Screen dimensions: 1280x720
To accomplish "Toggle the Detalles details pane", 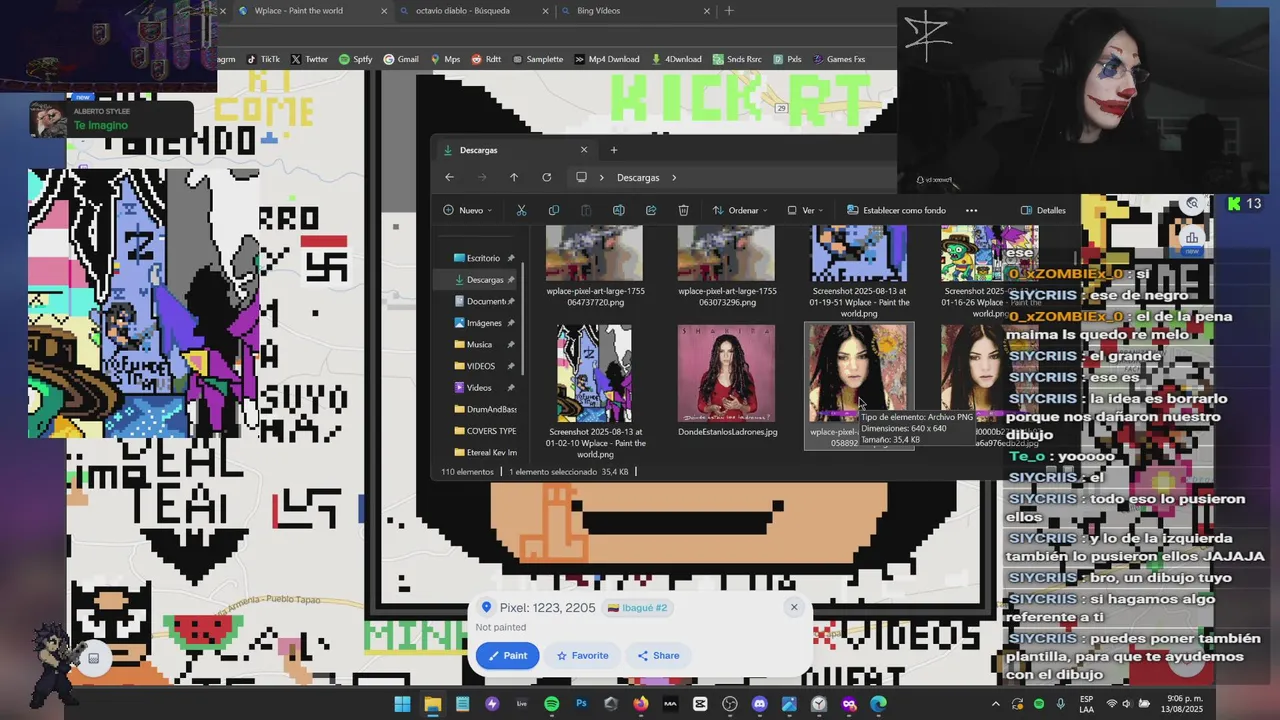I will pyautogui.click(x=1043, y=210).
